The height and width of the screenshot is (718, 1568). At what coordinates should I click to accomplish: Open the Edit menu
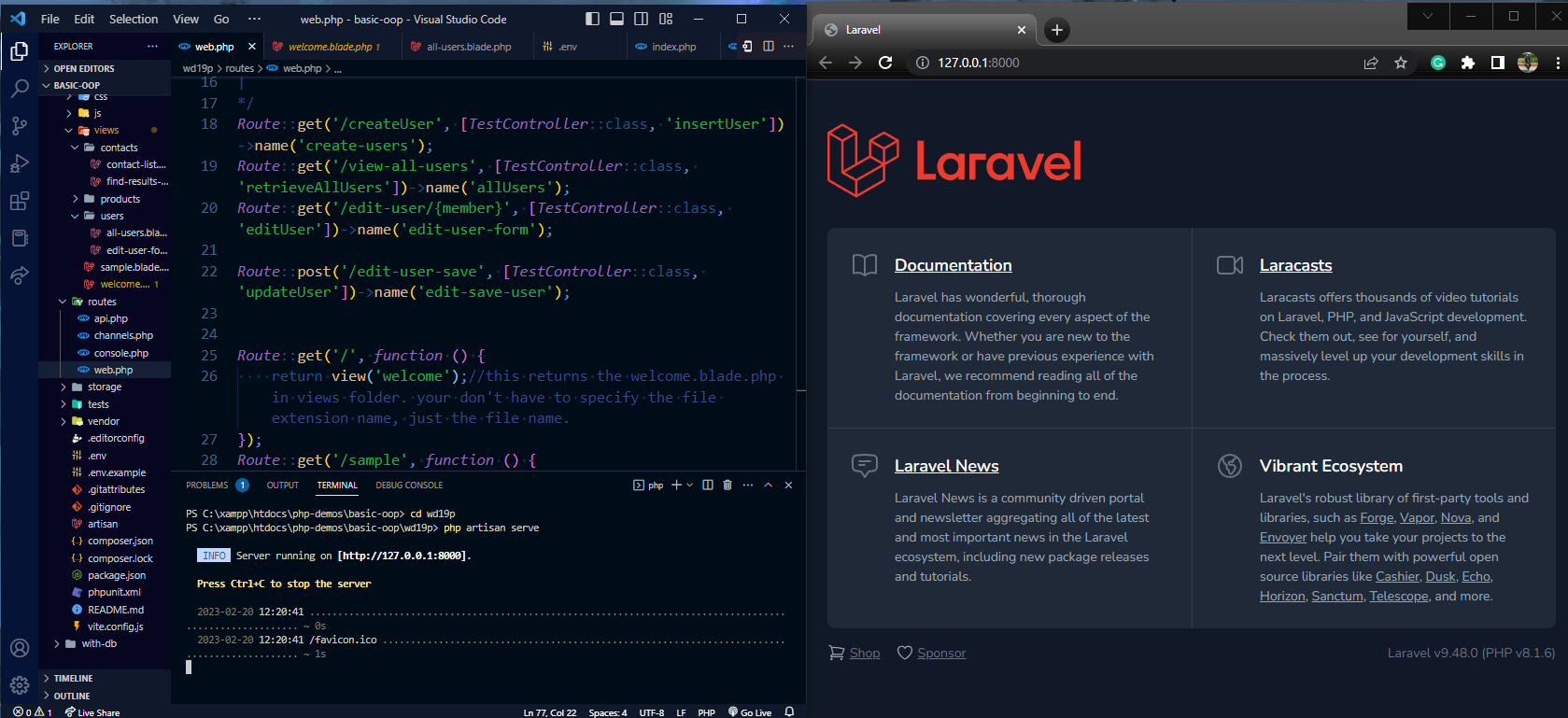coord(84,19)
